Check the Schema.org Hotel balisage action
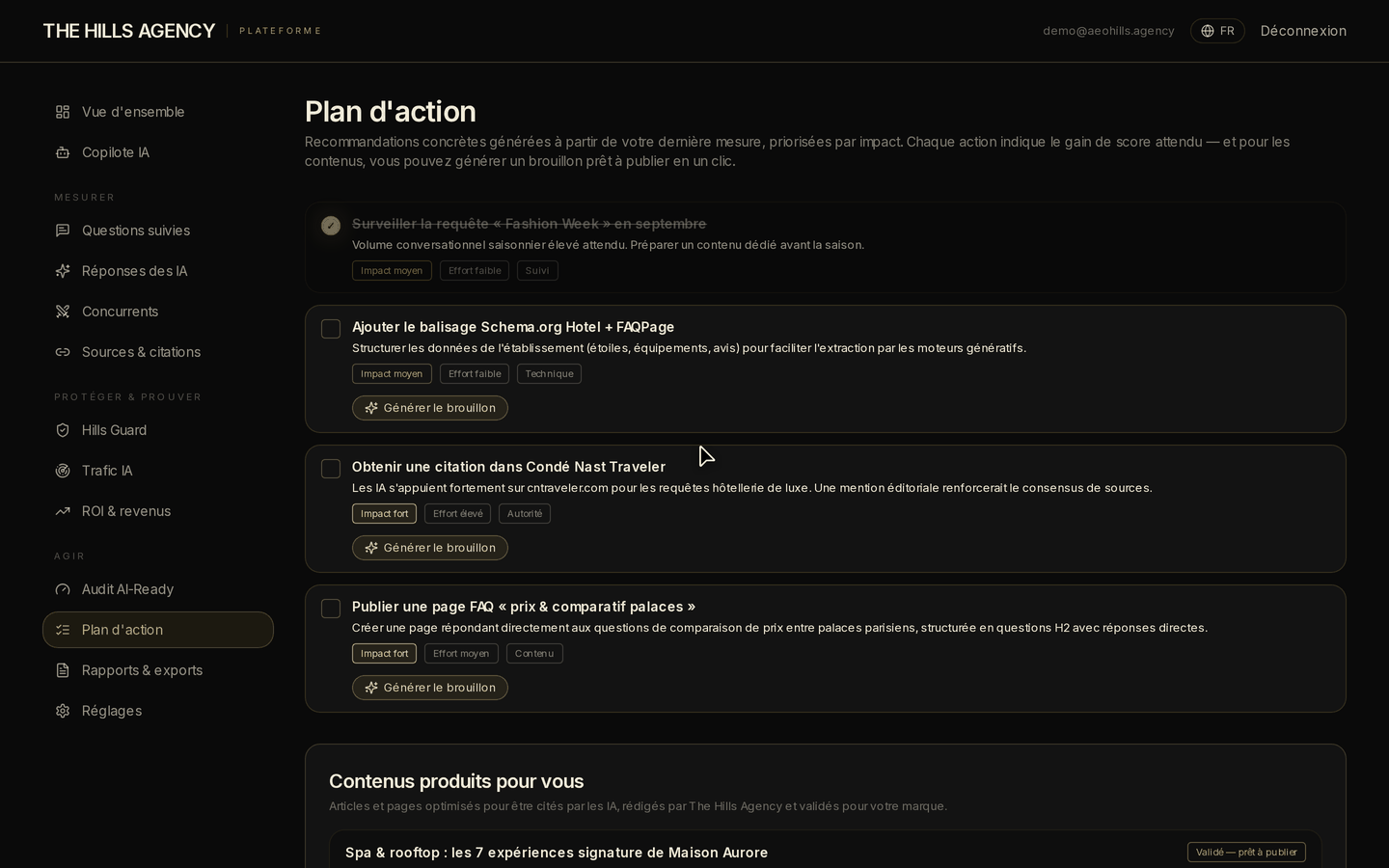The image size is (1389, 868). pyautogui.click(x=331, y=329)
